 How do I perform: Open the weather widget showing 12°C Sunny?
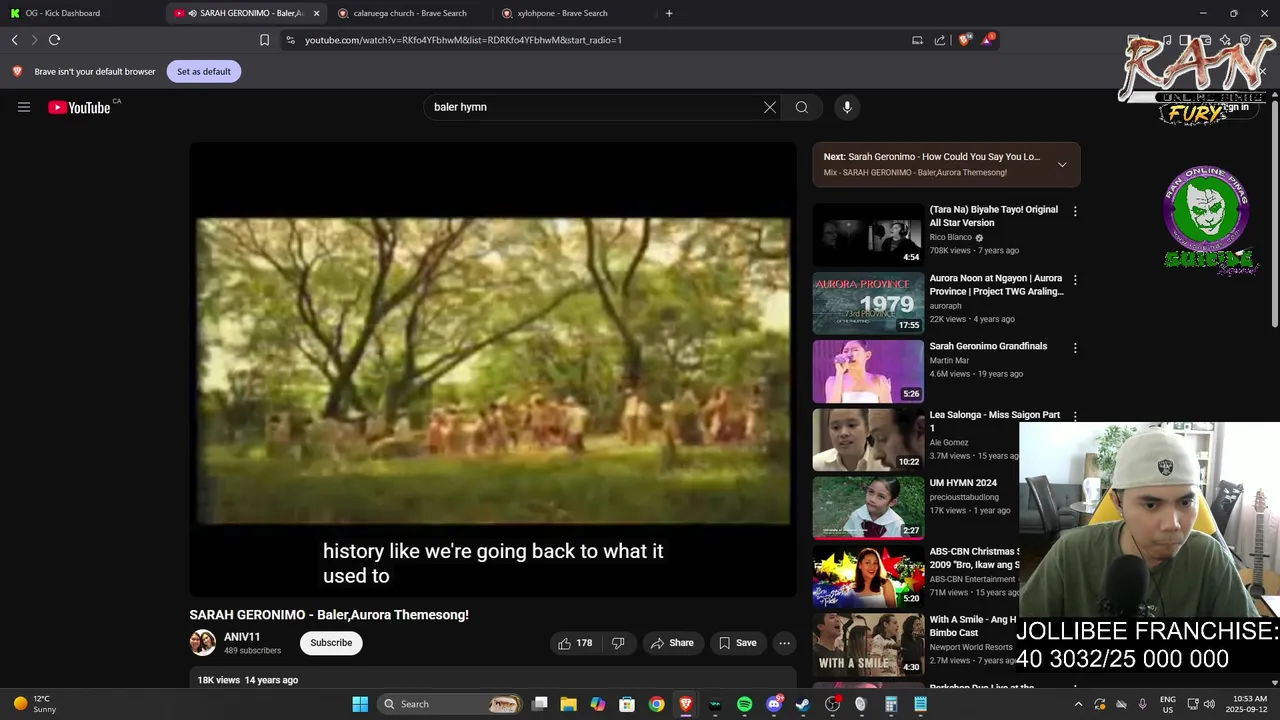pyautogui.click(x=34, y=704)
